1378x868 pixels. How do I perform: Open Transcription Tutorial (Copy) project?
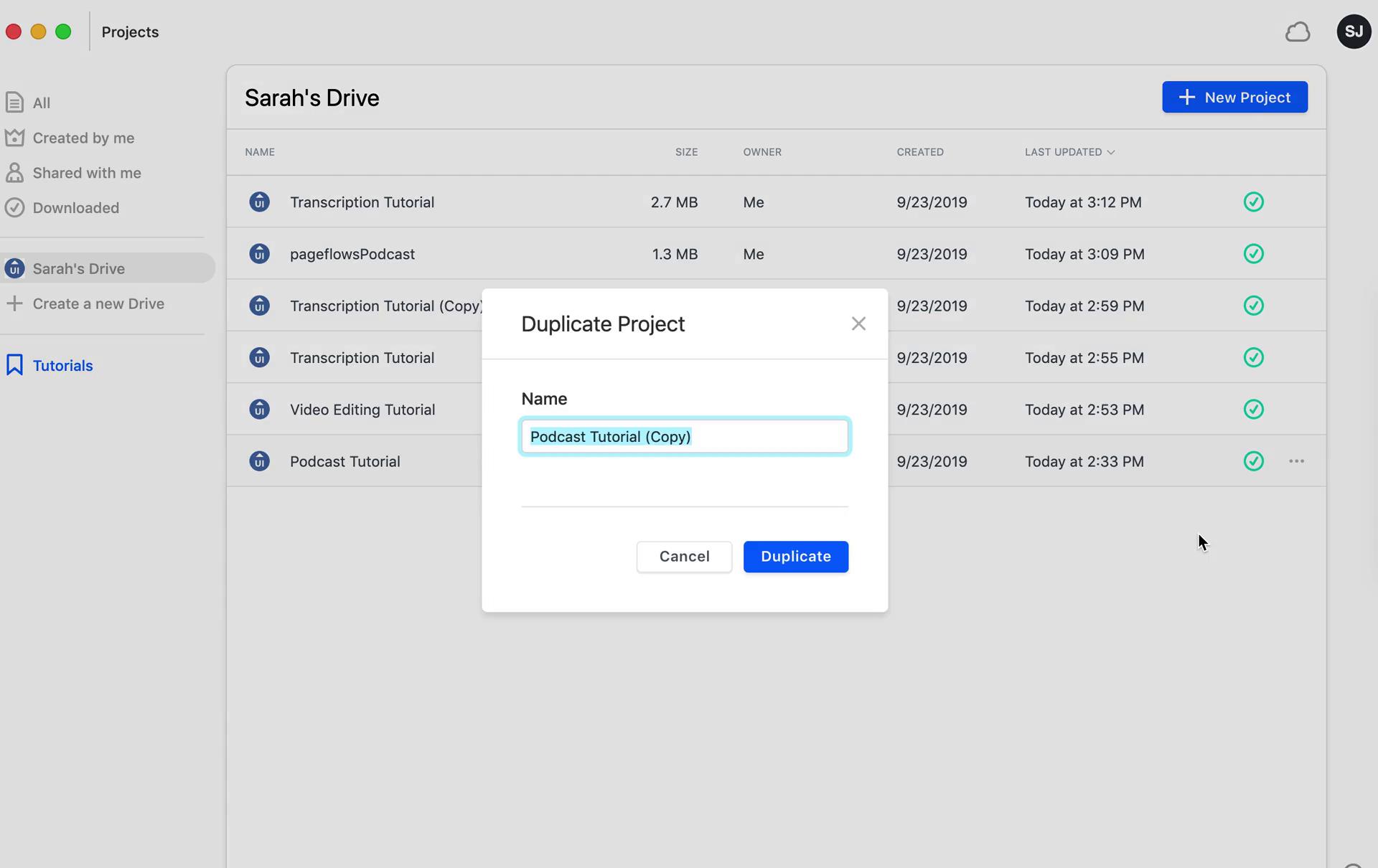[386, 306]
